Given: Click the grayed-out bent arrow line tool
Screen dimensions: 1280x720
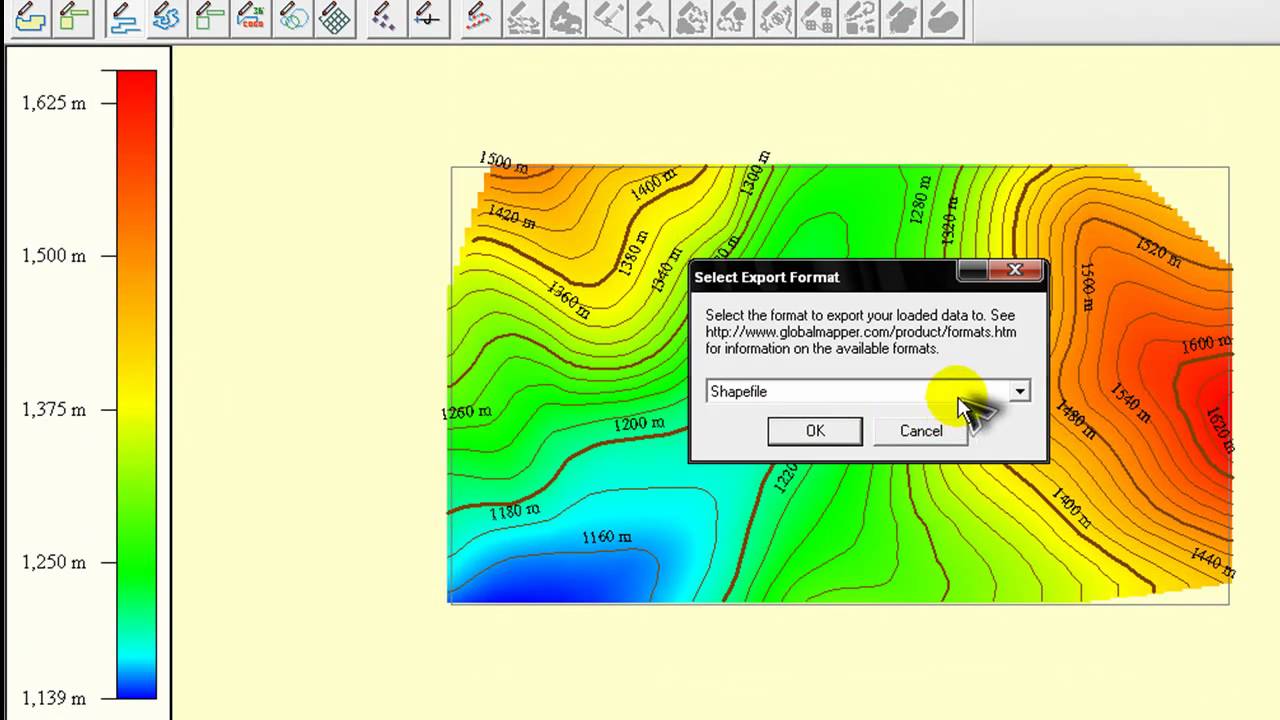Looking at the screenshot, I should (x=649, y=17).
